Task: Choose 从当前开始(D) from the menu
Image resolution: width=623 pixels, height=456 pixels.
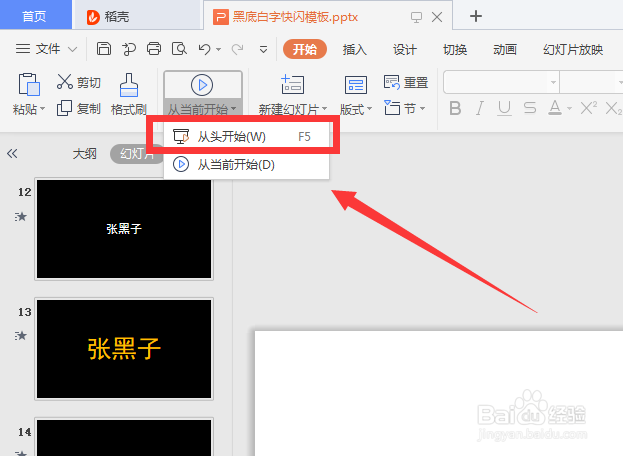Action: click(x=246, y=164)
